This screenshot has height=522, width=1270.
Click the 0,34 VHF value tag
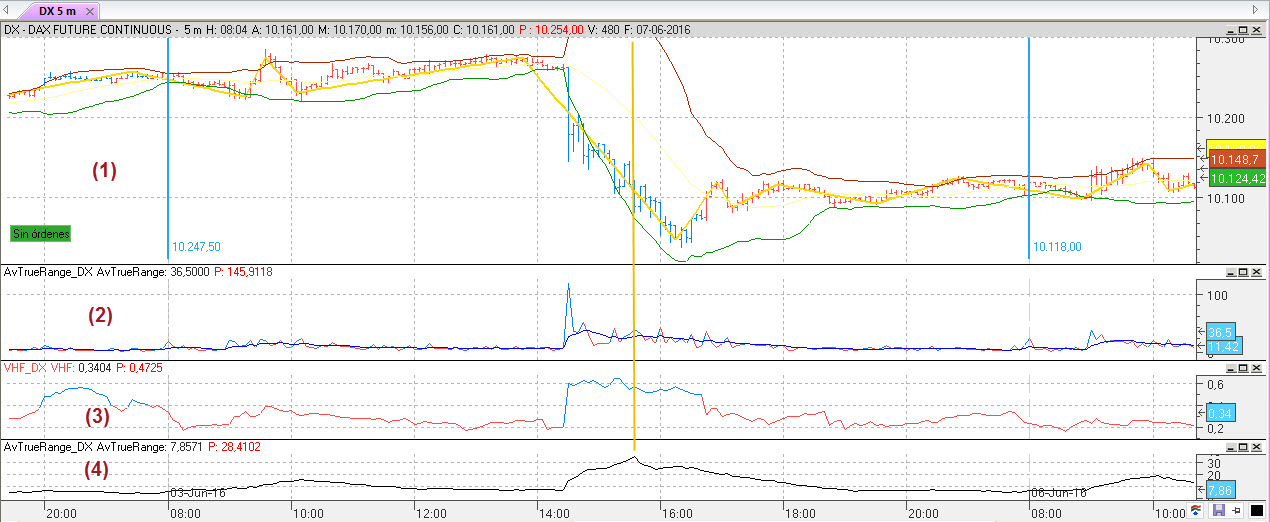click(1220, 412)
